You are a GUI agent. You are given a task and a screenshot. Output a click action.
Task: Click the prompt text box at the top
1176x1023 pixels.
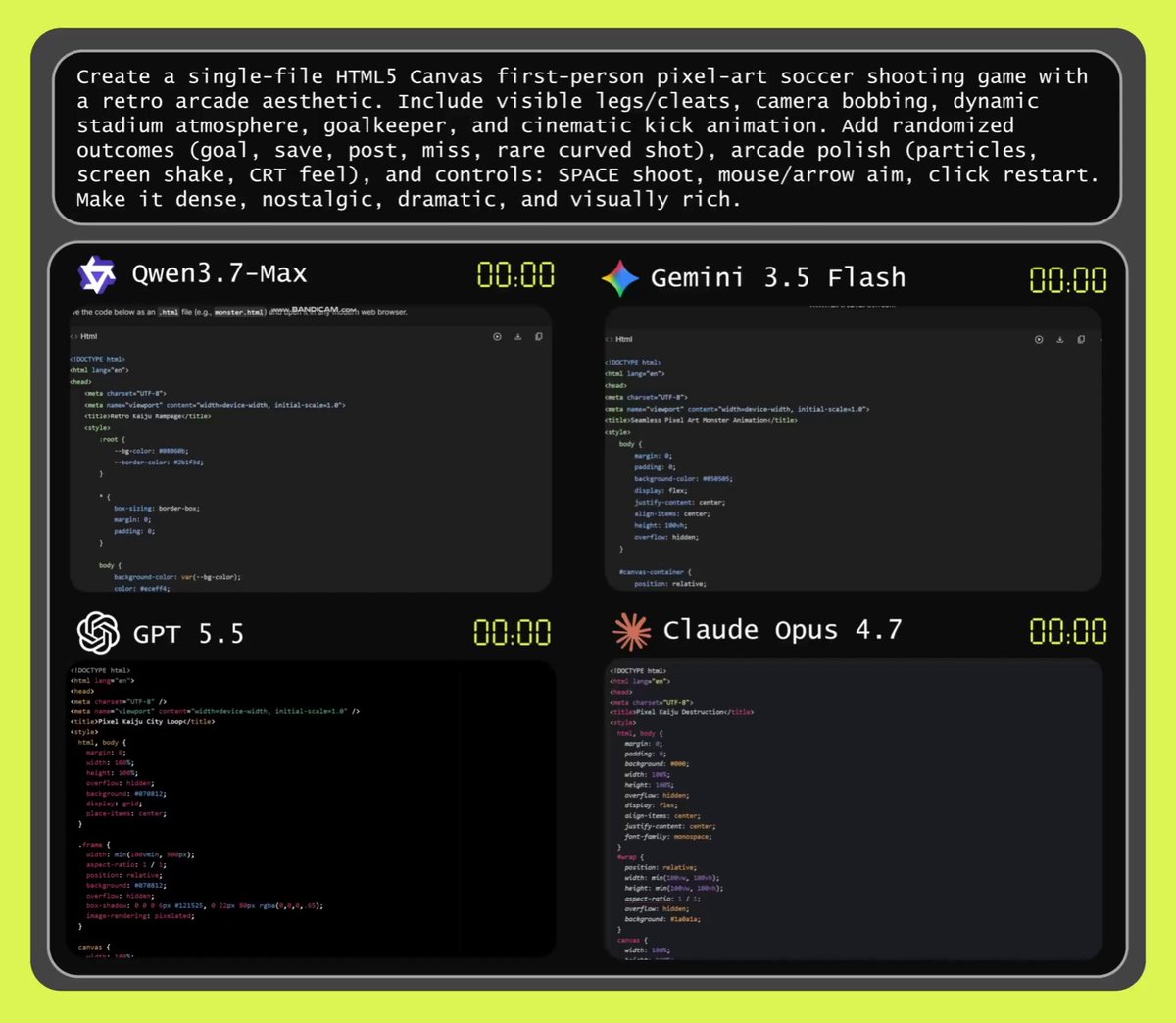point(587,137)
